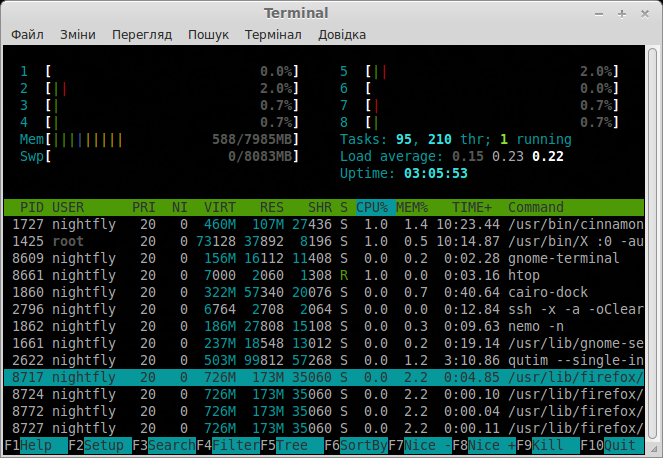This screenshot has height=458, width=663.
Task: Sort by the TIME+ column header
Action: (472, 207)
